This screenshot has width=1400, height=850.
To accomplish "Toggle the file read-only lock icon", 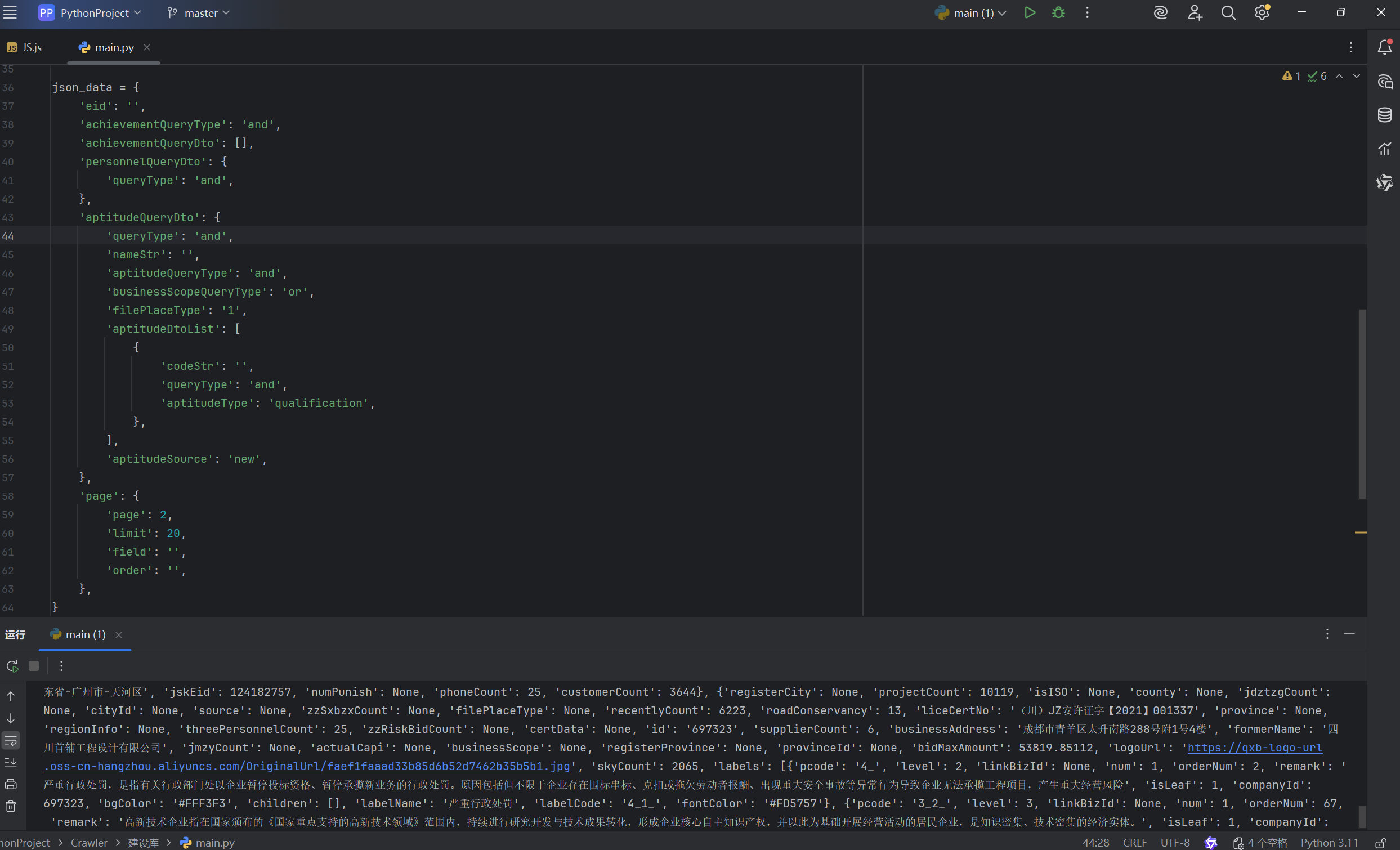I will 1381,843.
